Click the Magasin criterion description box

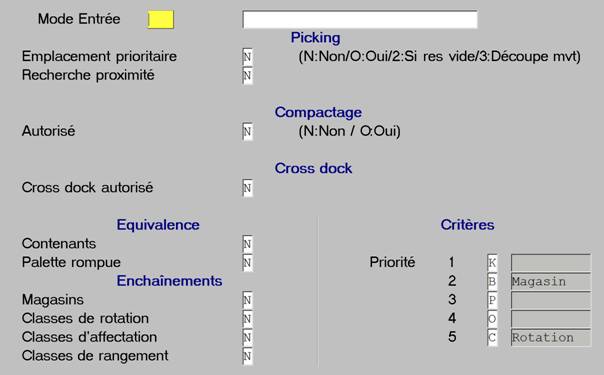pos(551,281)
